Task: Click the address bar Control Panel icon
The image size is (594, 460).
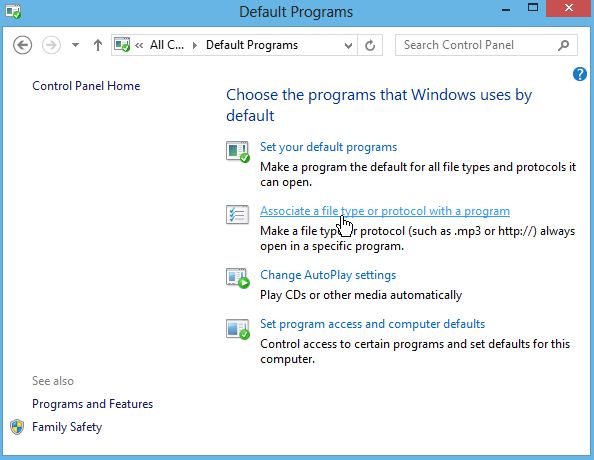Action: click(122, 45)
